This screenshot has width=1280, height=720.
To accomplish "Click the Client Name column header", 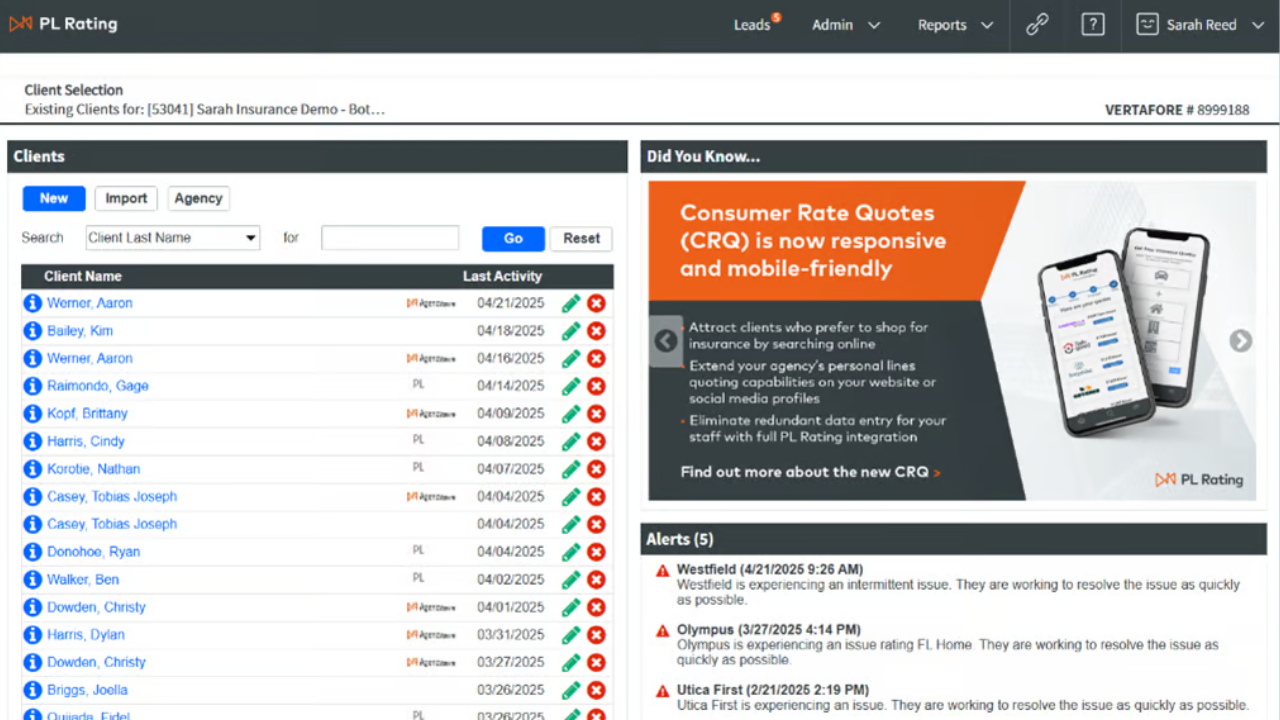I will click(83, 276).
